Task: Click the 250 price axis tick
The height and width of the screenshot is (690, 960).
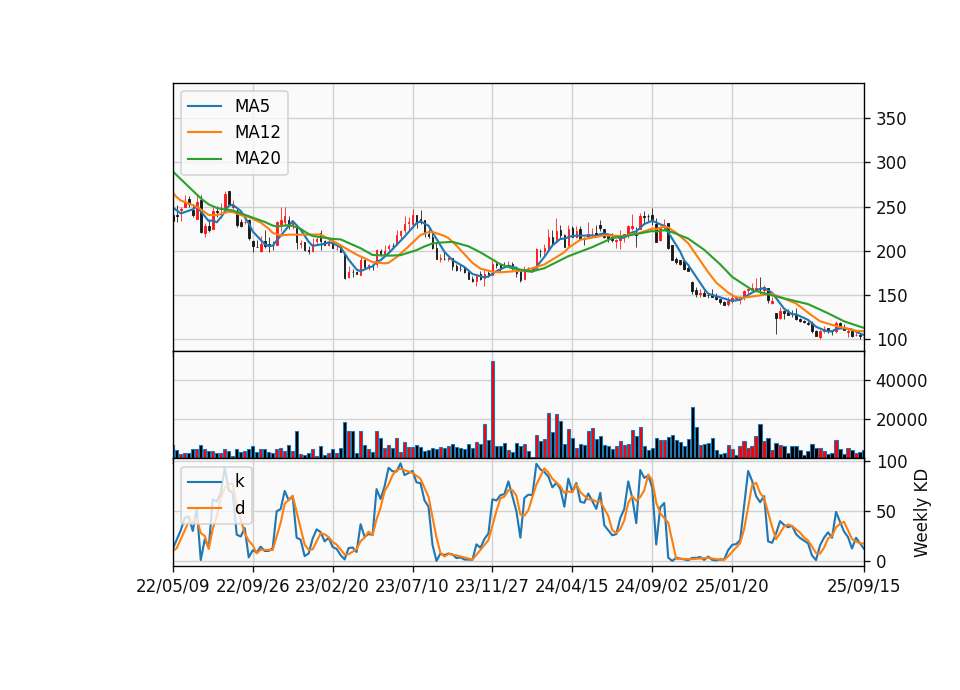Action: click(891, 208)
